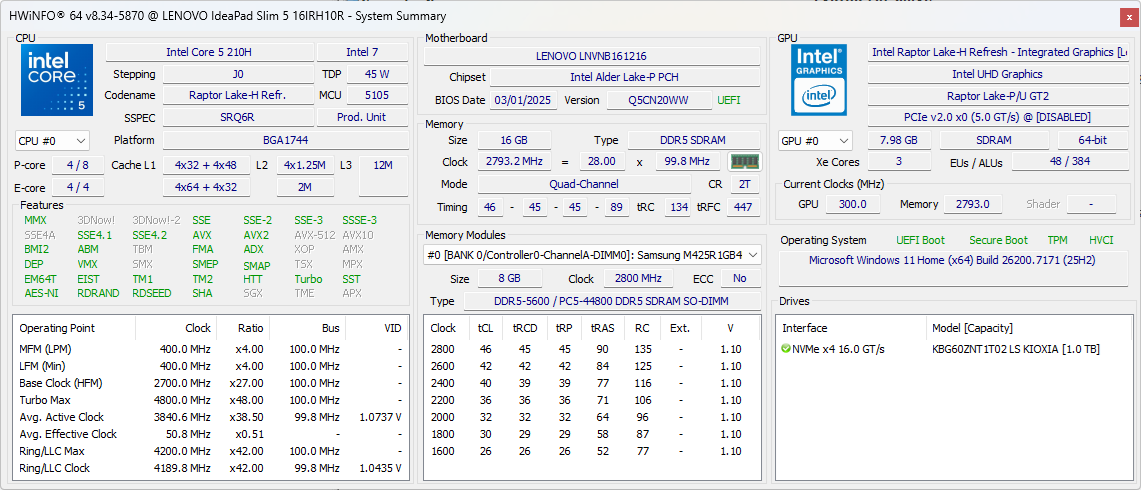The height and width of the screenshot is (490, 1141).
Task: Click the LENOVO LNVNB161216 motherboard field
Action: coord(591,56)
